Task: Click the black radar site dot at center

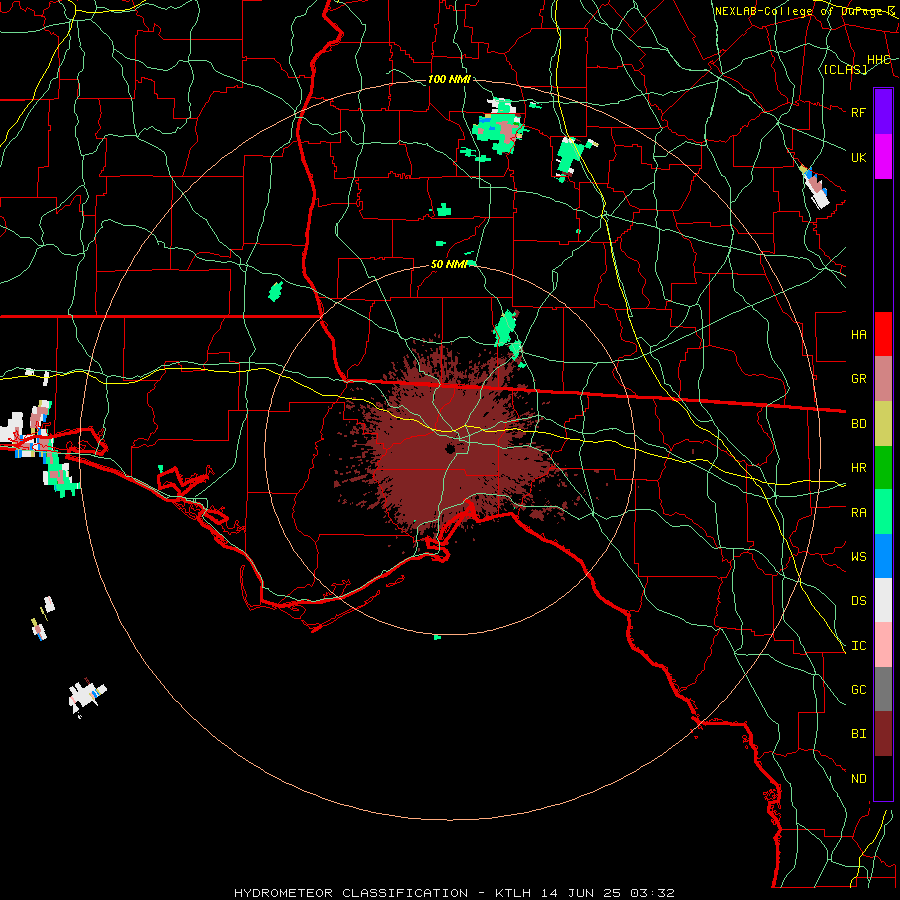Action: tap(450, 448)
